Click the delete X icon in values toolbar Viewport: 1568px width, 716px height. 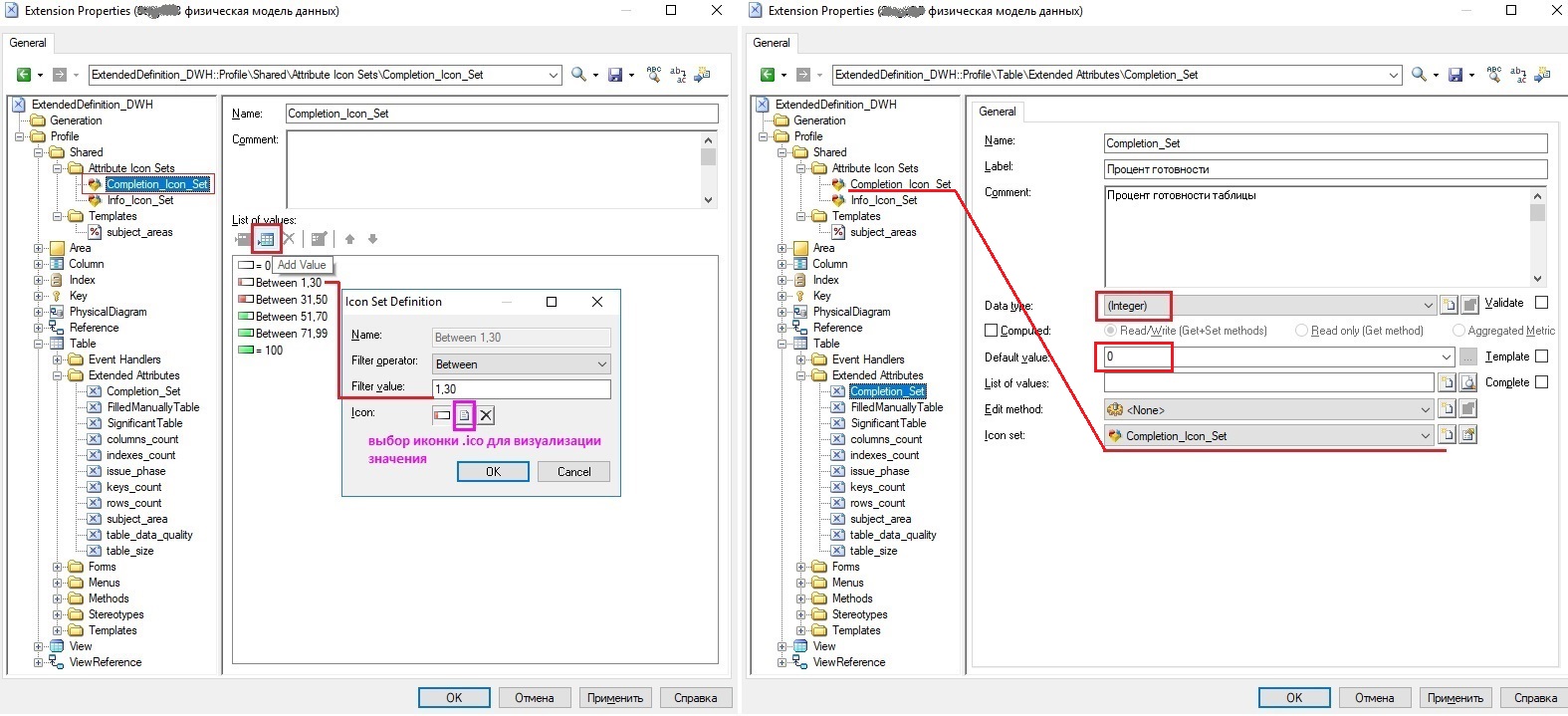(289, 239)
